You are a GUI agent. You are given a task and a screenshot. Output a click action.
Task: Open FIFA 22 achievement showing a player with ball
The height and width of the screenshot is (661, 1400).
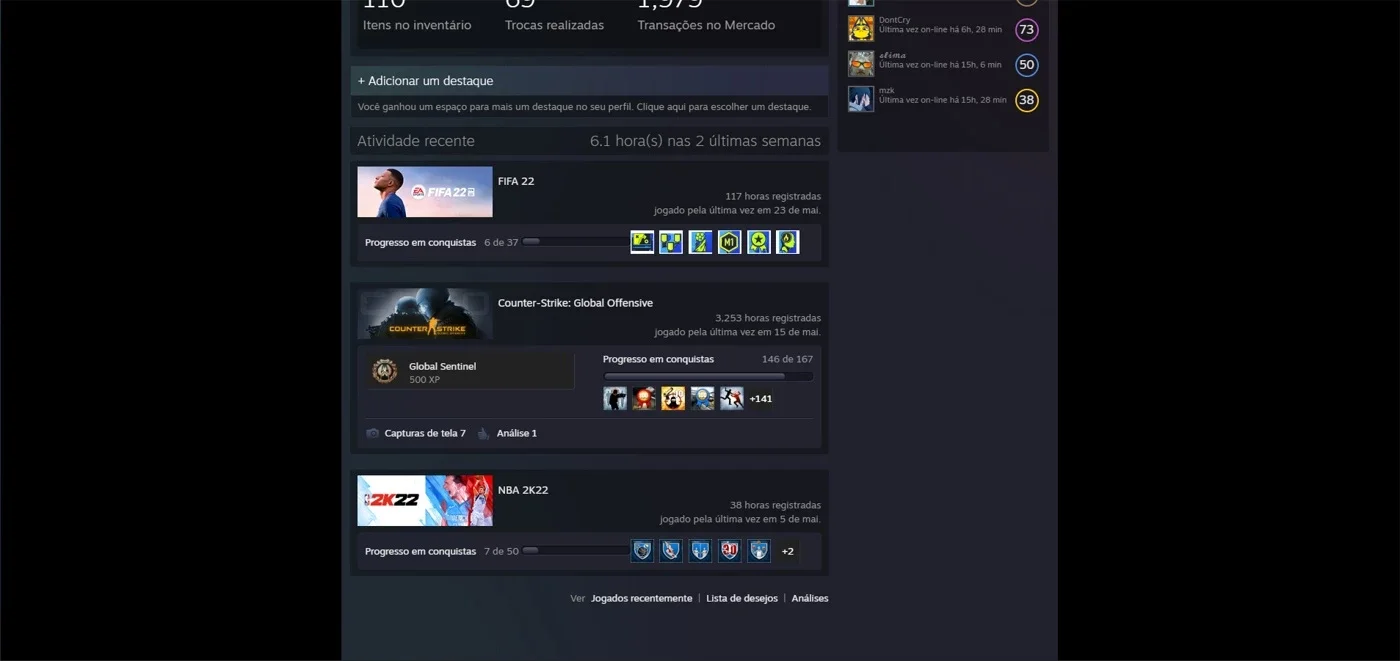pyautogui.click(x=700, y=242)
